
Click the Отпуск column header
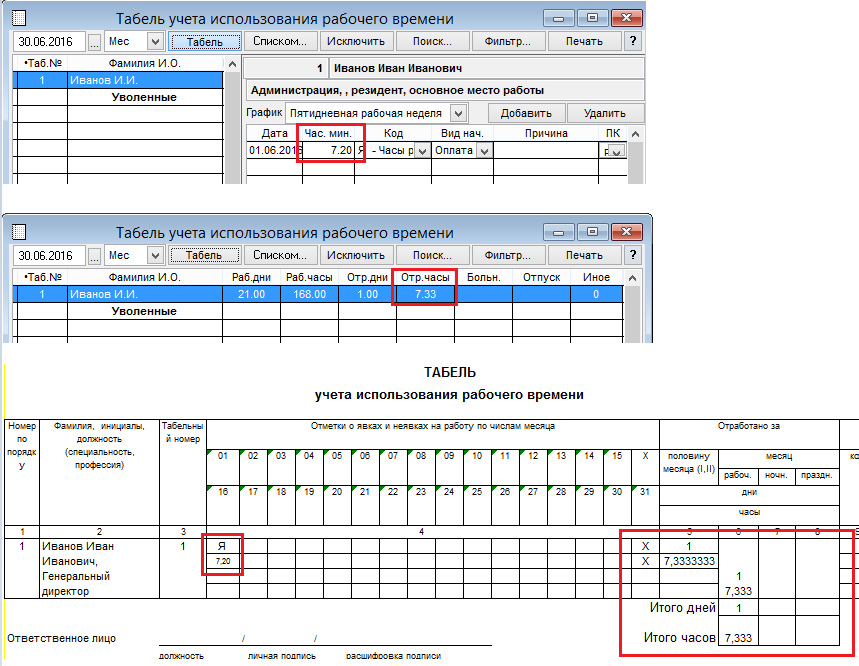click(x=541, y=278)
